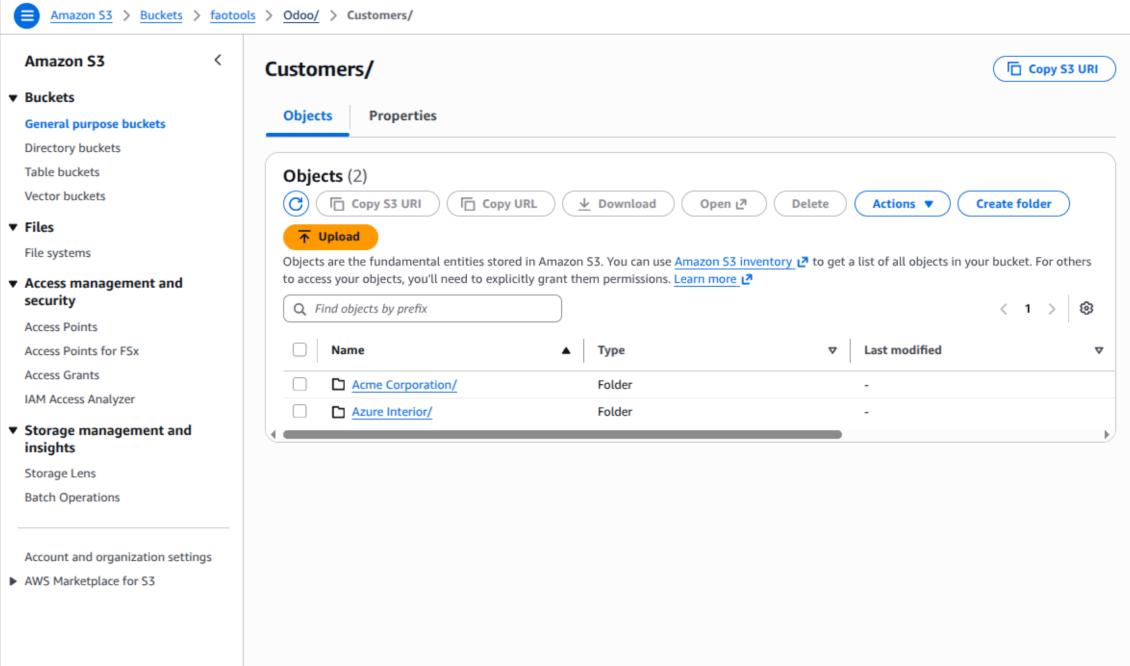This screenshot has height=666, width=1130.
Task: Go to next page of objects
Action: click(x=1052, y=309)
